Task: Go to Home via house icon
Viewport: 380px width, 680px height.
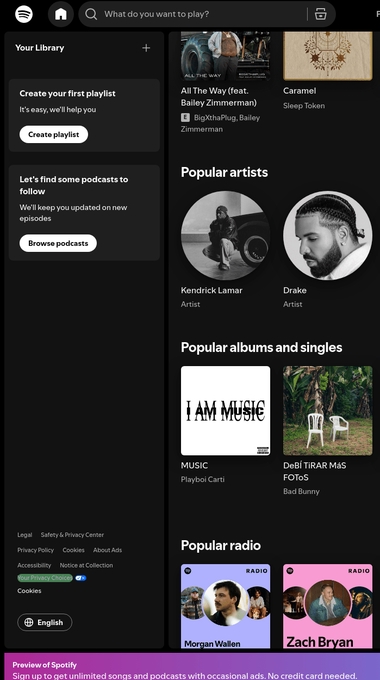Action: click(x=61, y=14)
